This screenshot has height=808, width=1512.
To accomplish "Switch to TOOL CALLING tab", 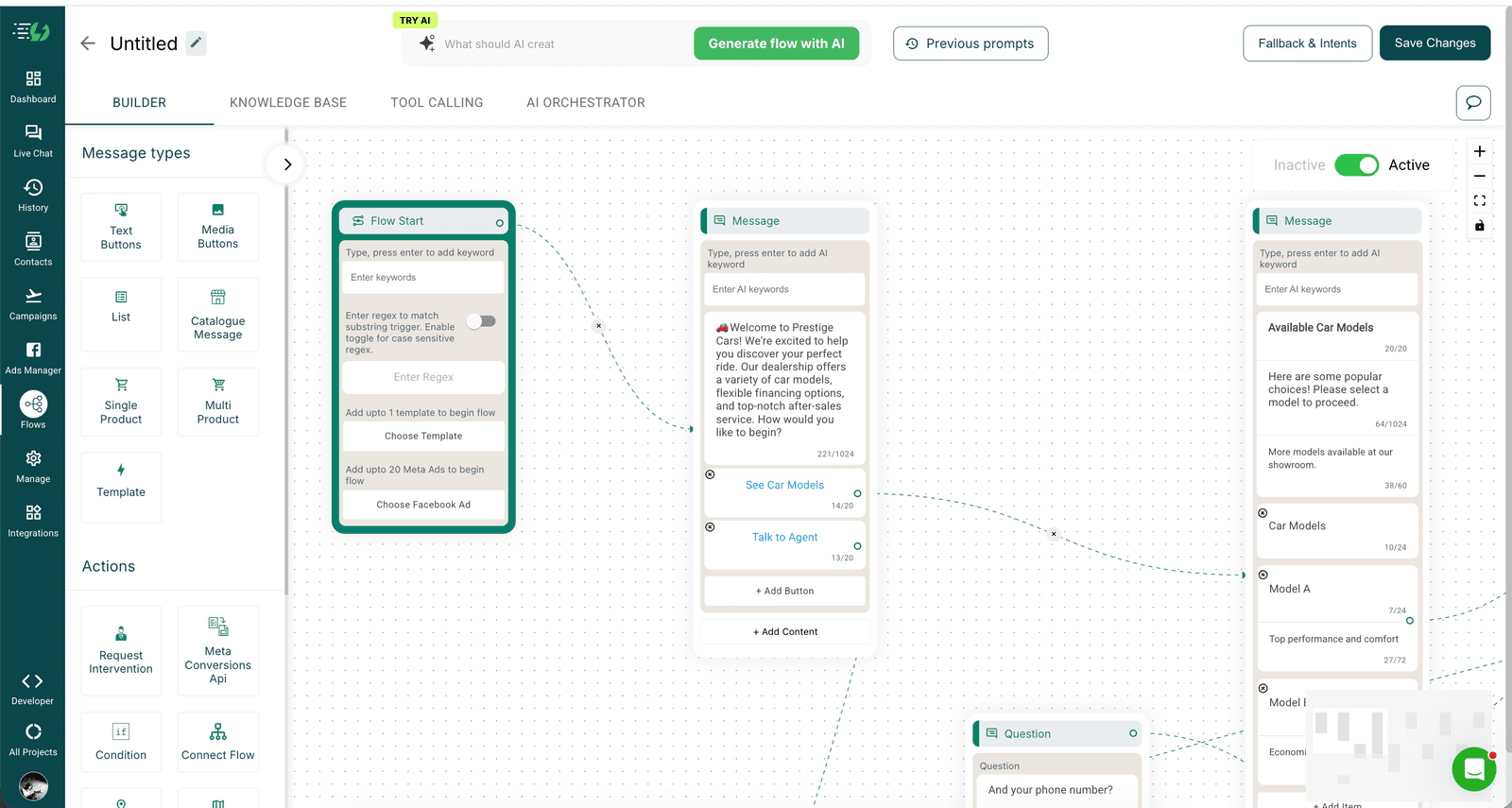I will [437, 102].
